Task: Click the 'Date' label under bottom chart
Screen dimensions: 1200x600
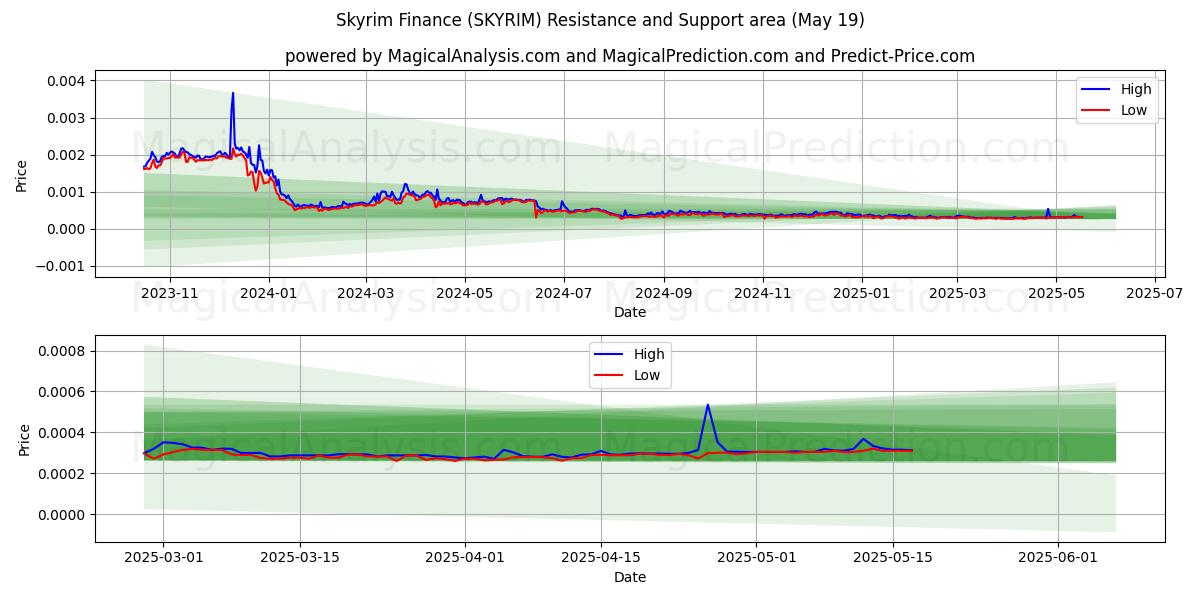Action: [630, 578]
